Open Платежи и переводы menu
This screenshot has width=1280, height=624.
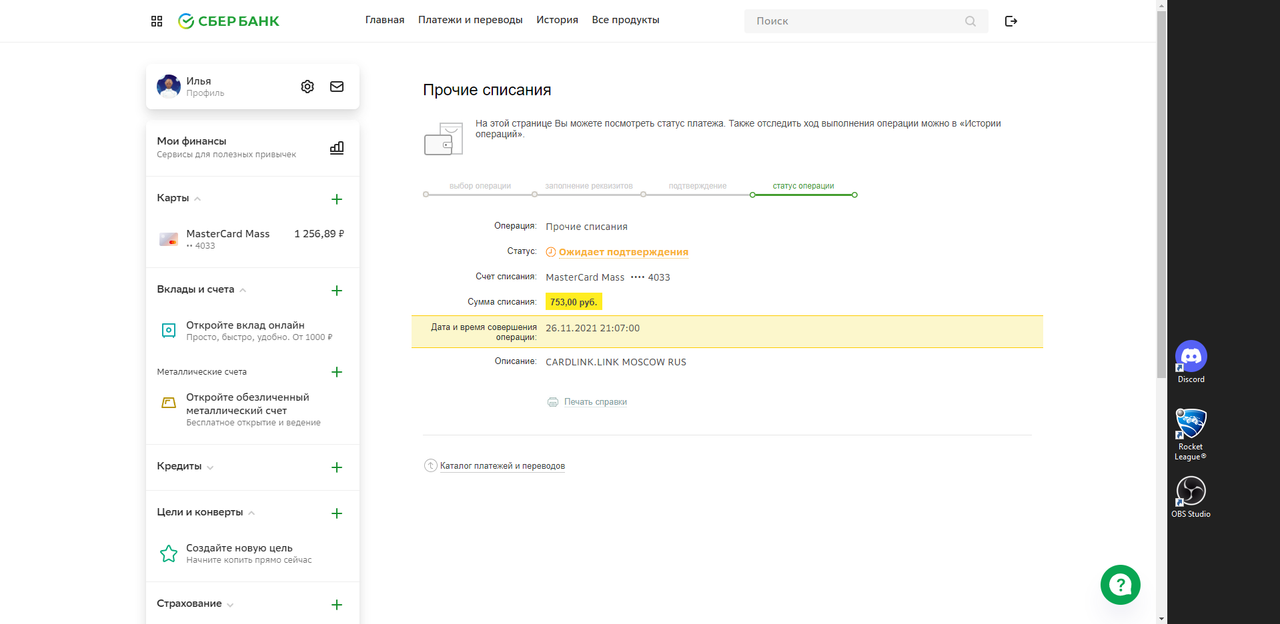coord(470,20)
